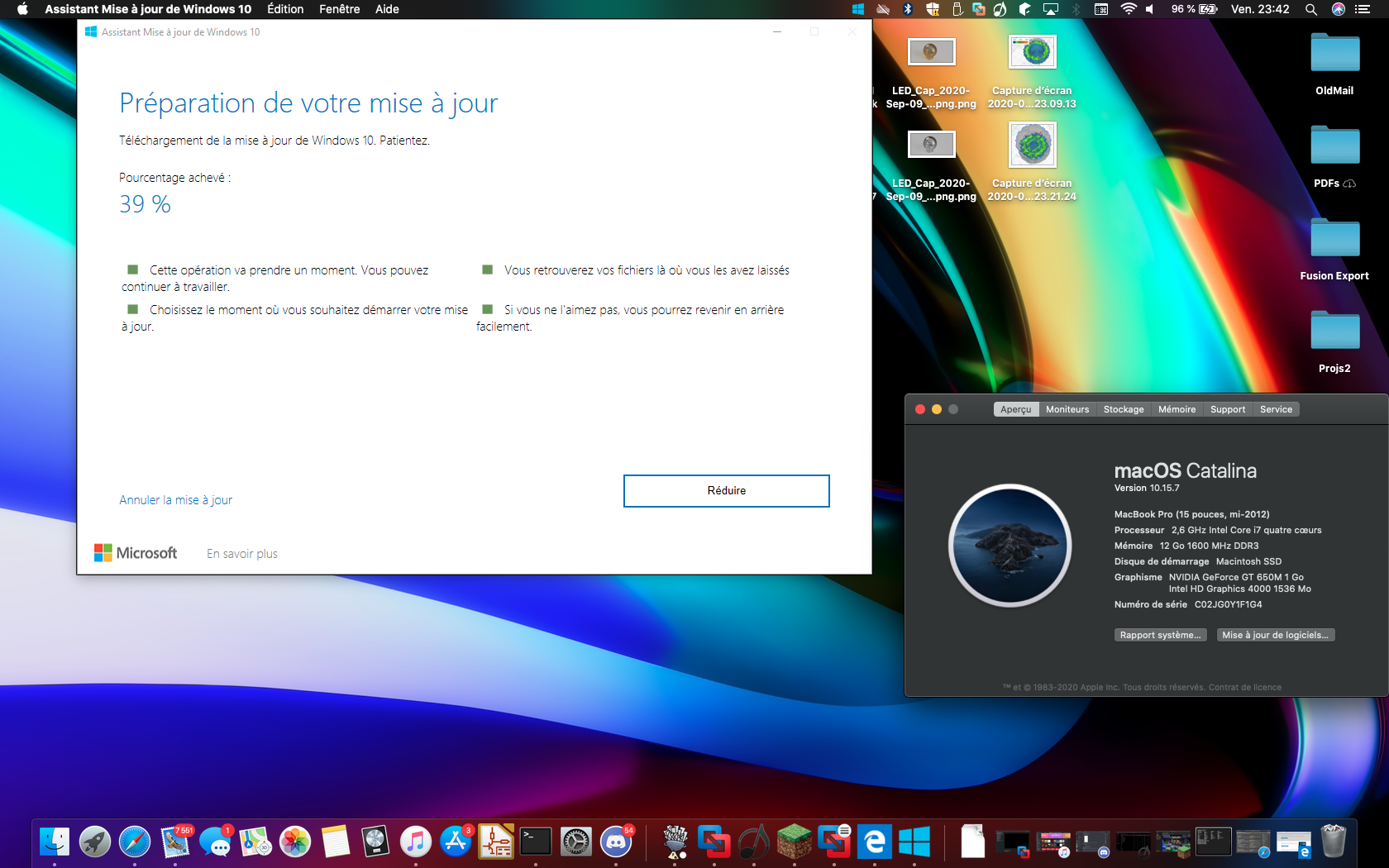This screenshot has height=868, width=1389.
Task: Click the Windows logo dock icon
Action: pyautogui.click(x=914, y=842)
